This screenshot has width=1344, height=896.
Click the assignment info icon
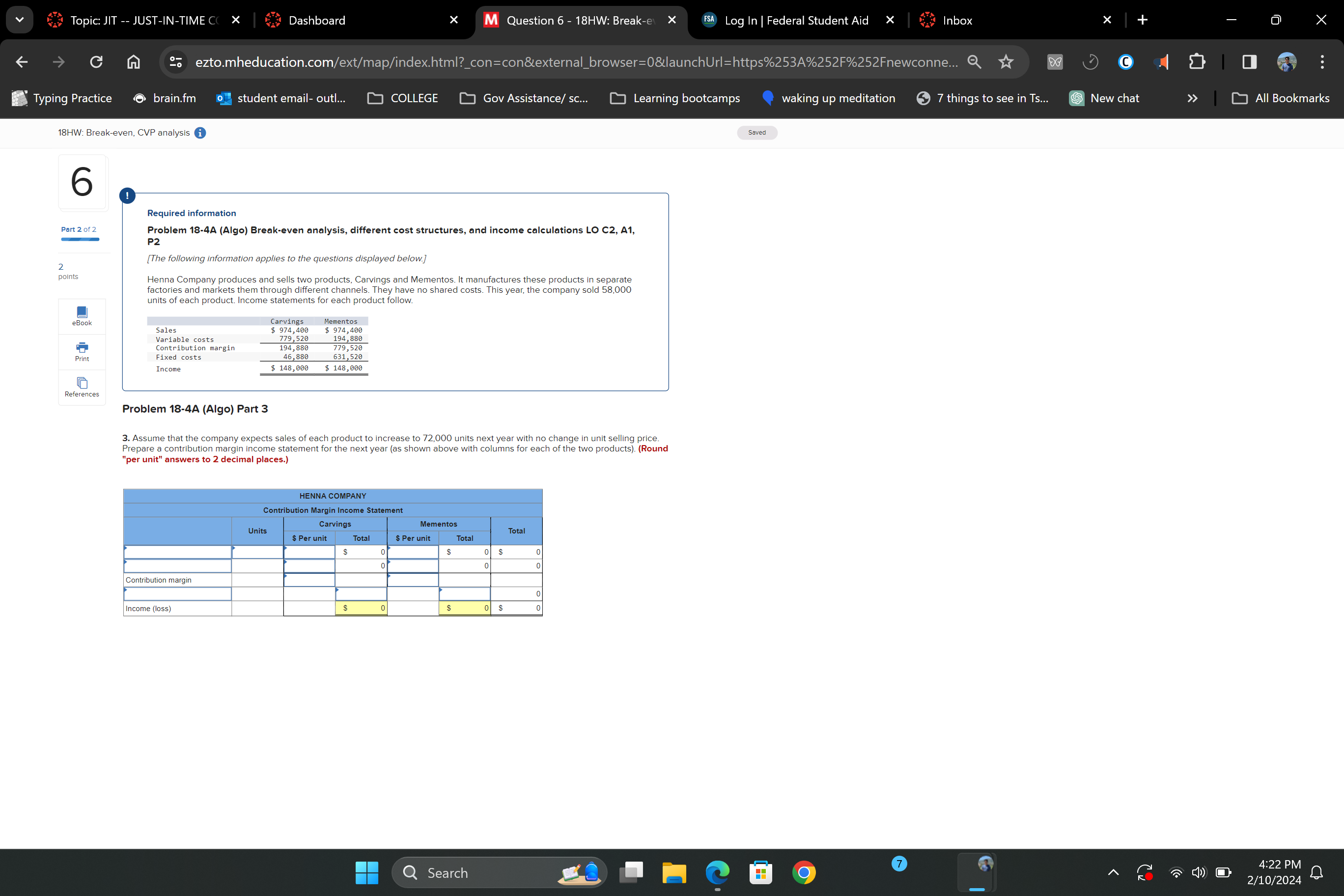(x=200, y=133)
